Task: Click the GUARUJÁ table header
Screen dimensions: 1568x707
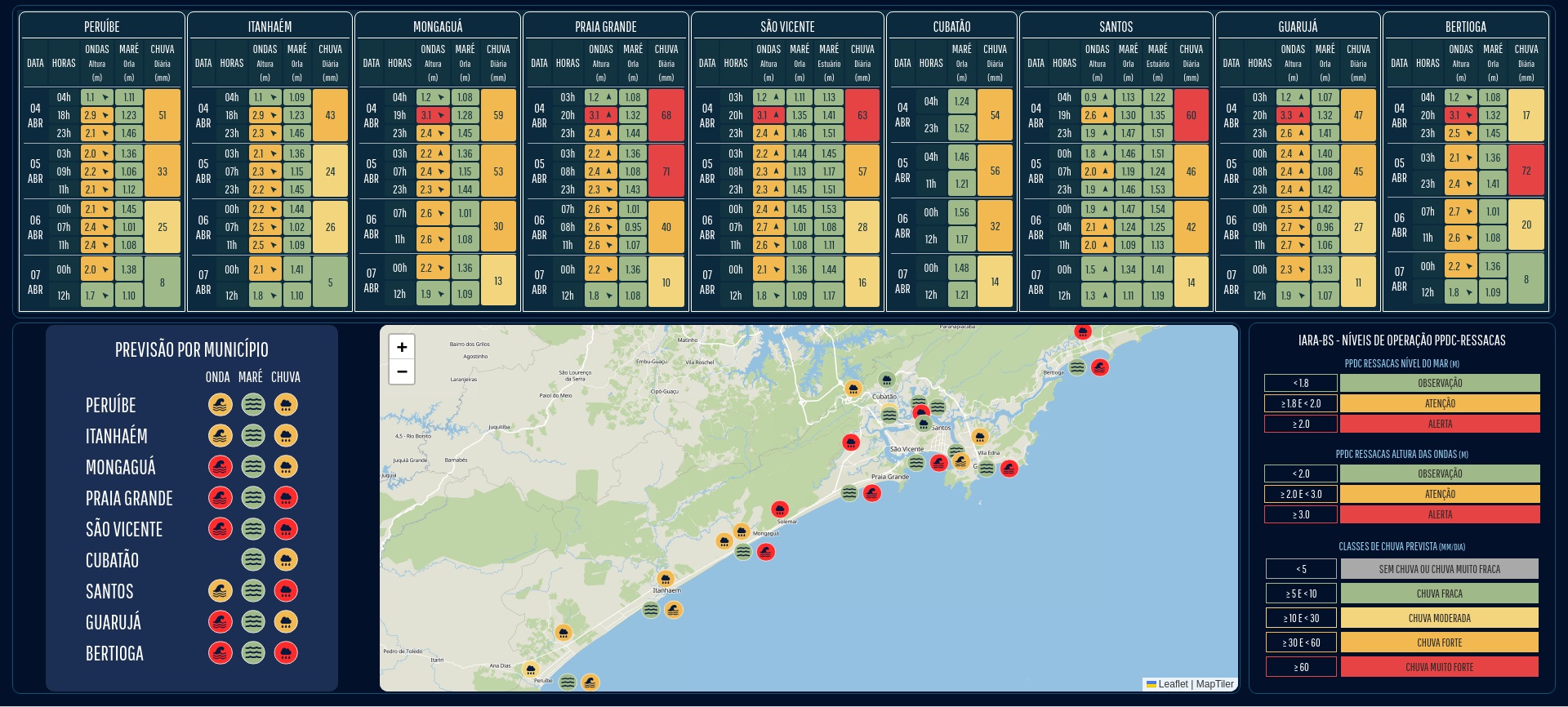Action: pyautogui.click(x=1298, y=27)
